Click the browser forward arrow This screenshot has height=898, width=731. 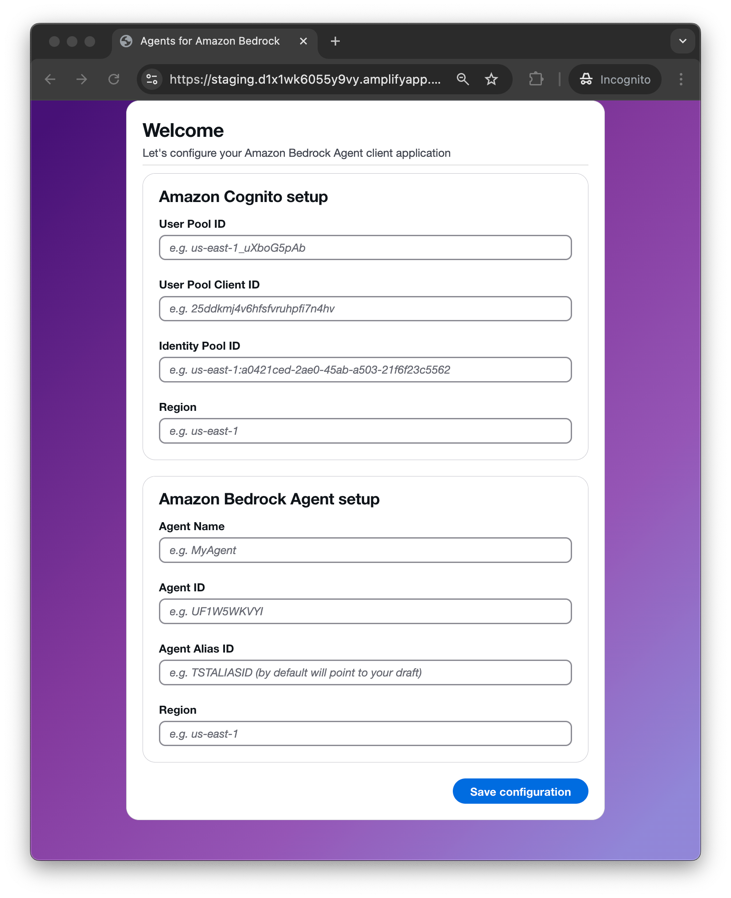pos(82,79)
